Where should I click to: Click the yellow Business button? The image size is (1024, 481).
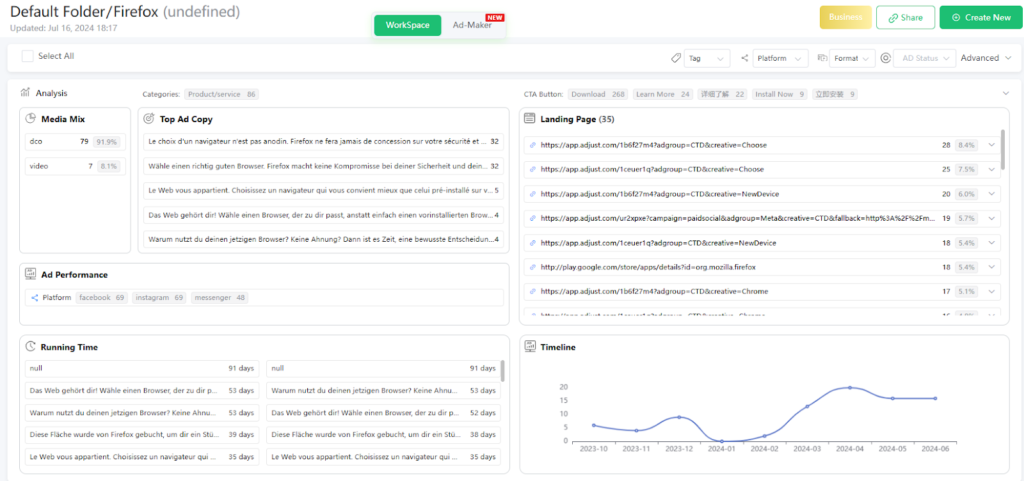pyautogui.click(x=845, y=17)
